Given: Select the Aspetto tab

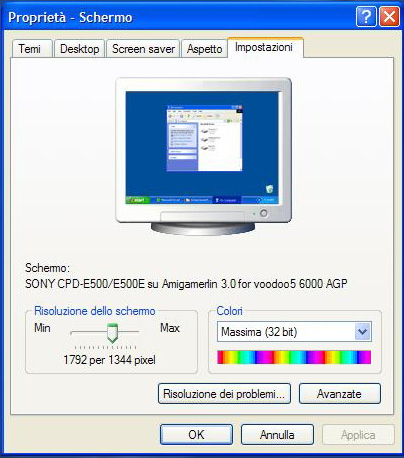Looking at the screenshot, I should pos(204,49).
